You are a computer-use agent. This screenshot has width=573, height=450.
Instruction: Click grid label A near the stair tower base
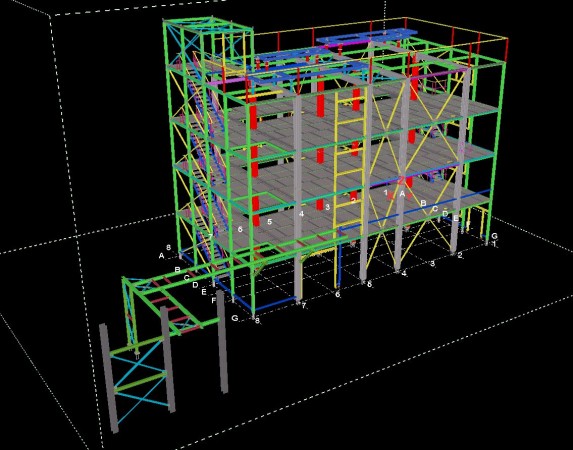(161, 256)
